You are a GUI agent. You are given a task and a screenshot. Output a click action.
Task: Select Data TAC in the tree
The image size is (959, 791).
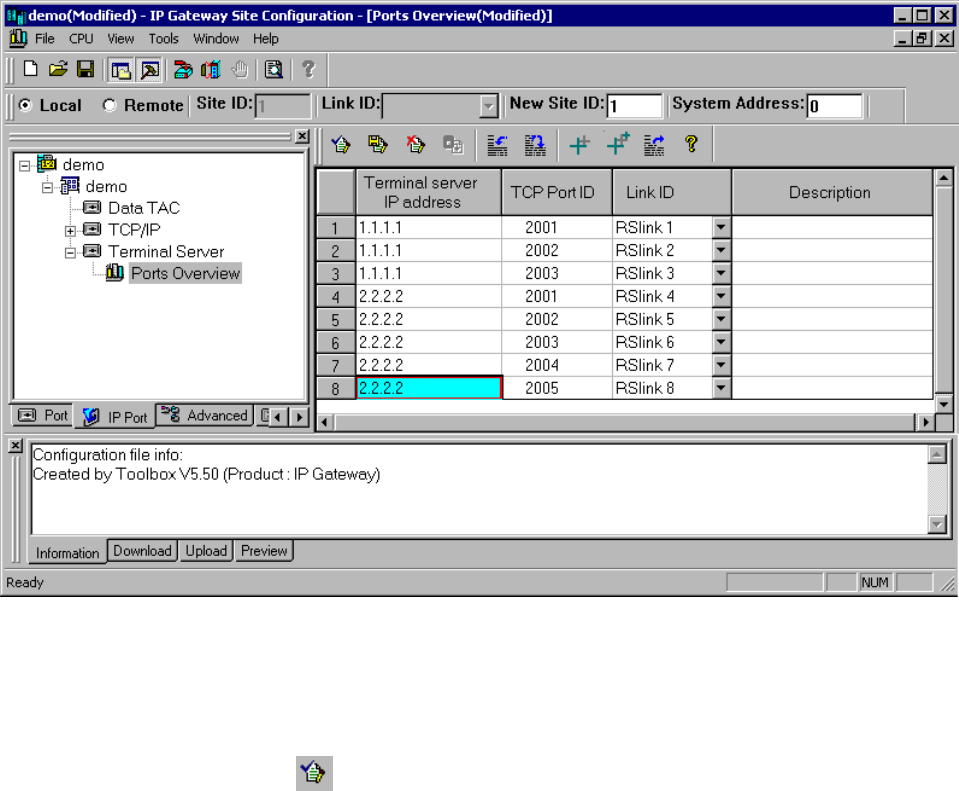click(144, 208)
